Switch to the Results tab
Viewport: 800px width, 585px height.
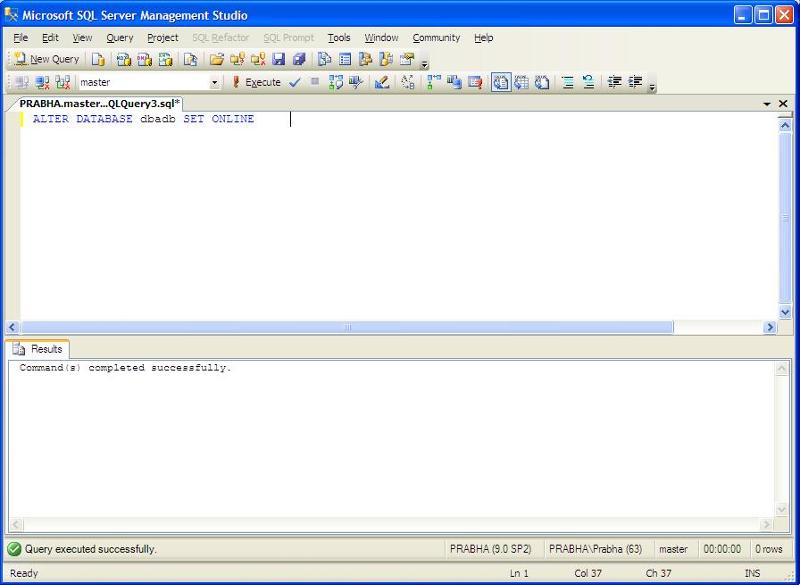tap(40, 349)
